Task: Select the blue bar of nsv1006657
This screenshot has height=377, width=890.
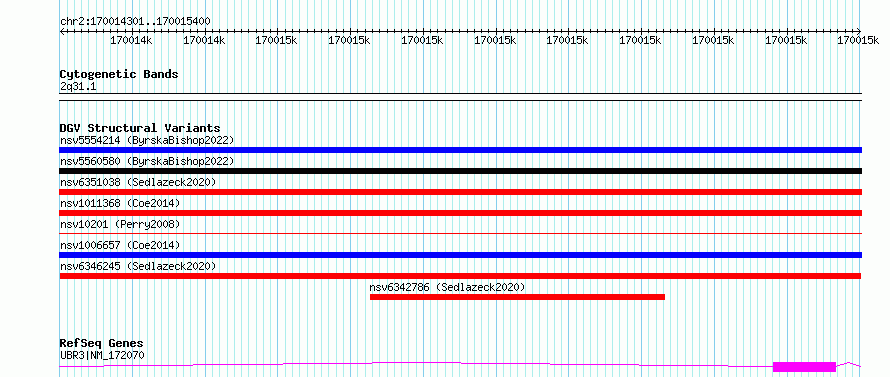Action: pos(460,255)
